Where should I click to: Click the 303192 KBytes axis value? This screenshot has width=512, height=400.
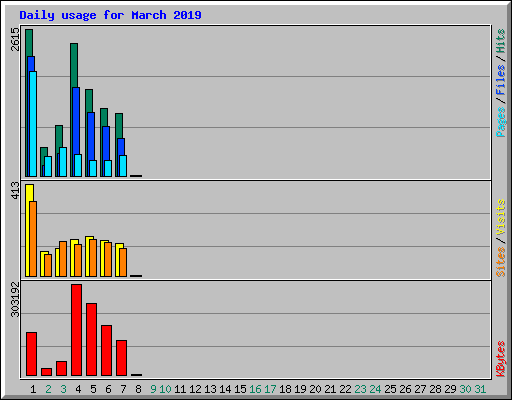15,299
